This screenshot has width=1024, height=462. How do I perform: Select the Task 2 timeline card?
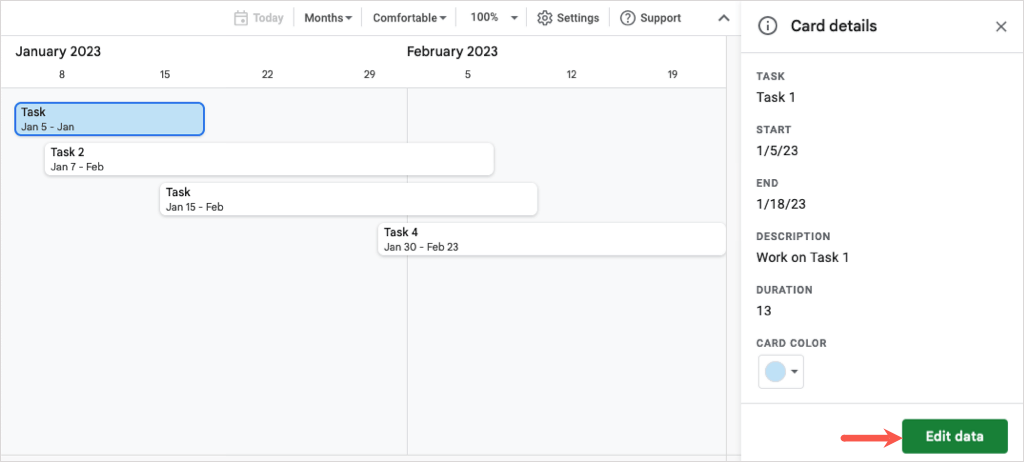269,159
